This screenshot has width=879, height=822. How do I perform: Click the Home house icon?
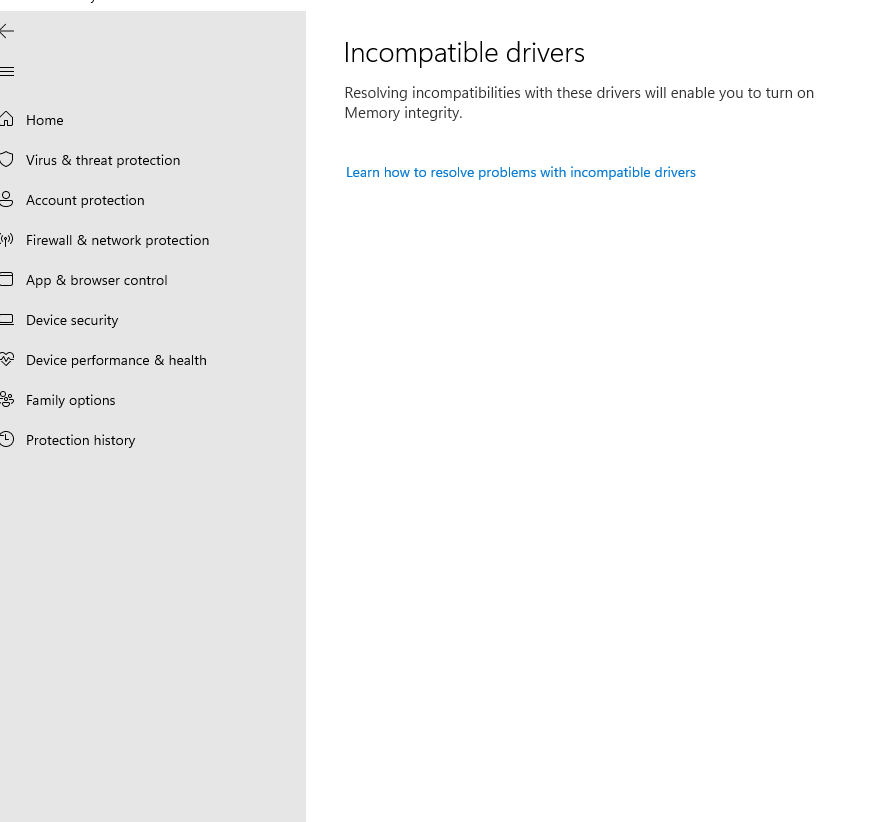pos(7,119)
